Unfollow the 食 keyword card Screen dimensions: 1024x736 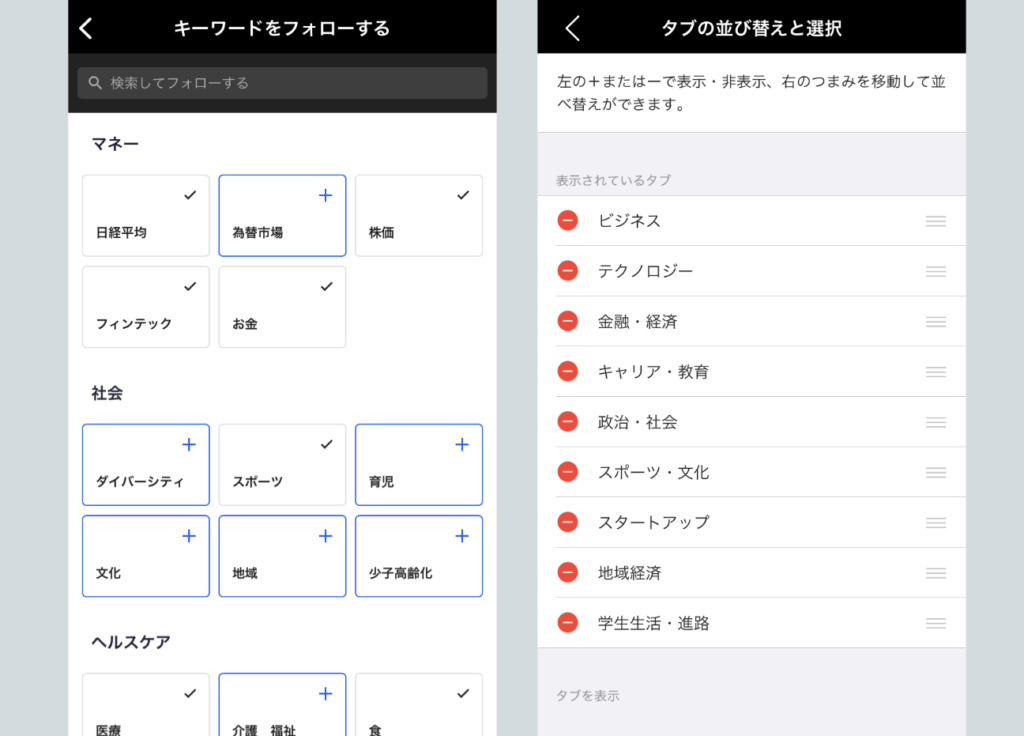(419, 705)
